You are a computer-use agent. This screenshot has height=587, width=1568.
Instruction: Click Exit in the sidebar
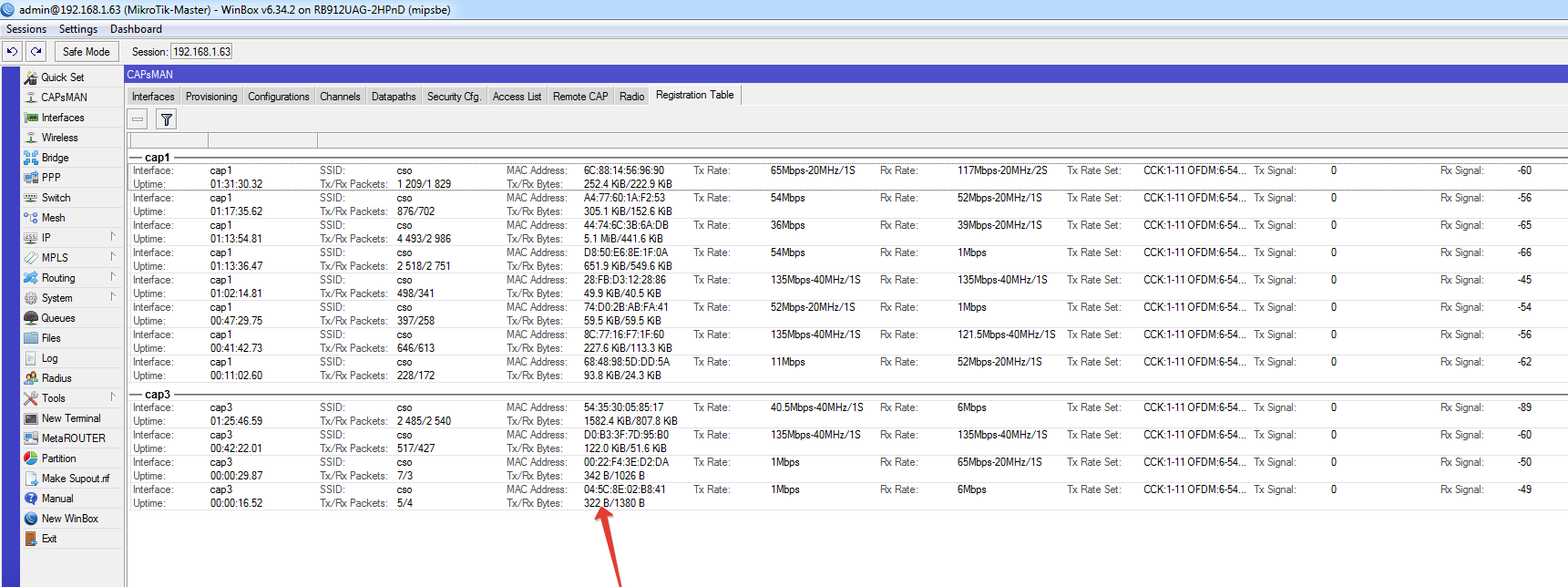49,539
